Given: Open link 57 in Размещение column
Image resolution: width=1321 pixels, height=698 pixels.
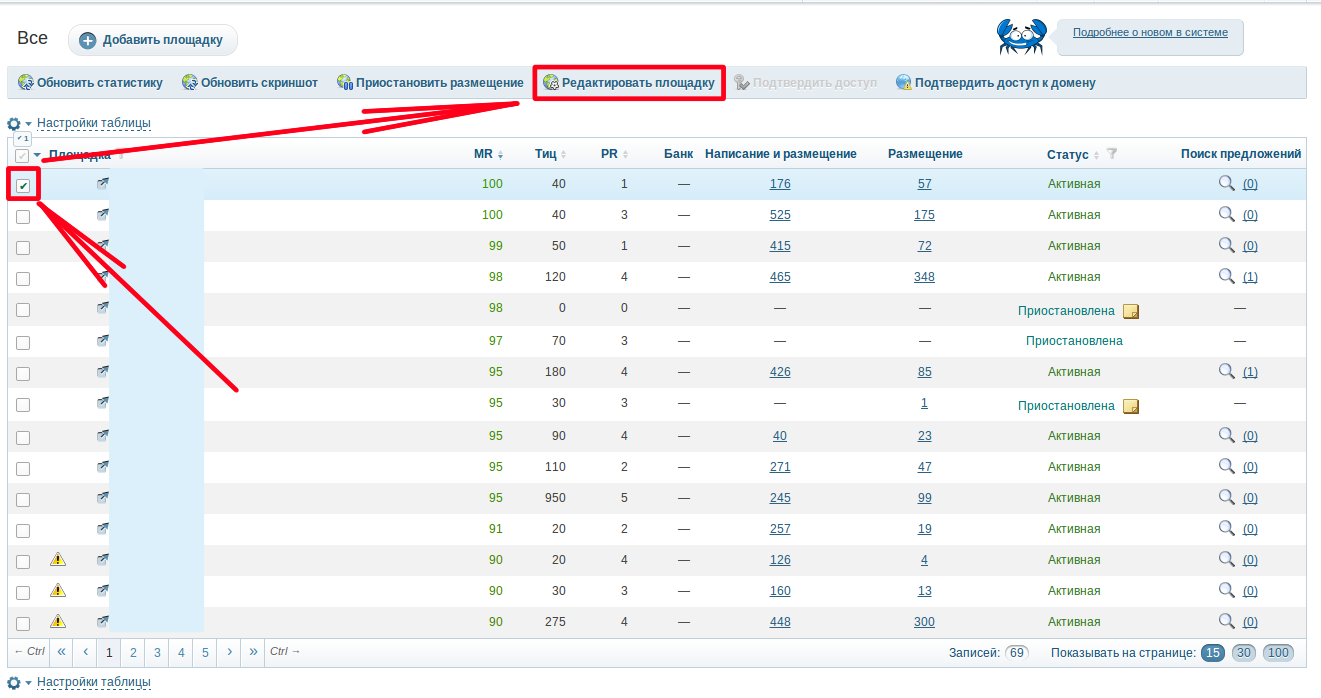Looking at the screenshot, I should click(924, 184).
